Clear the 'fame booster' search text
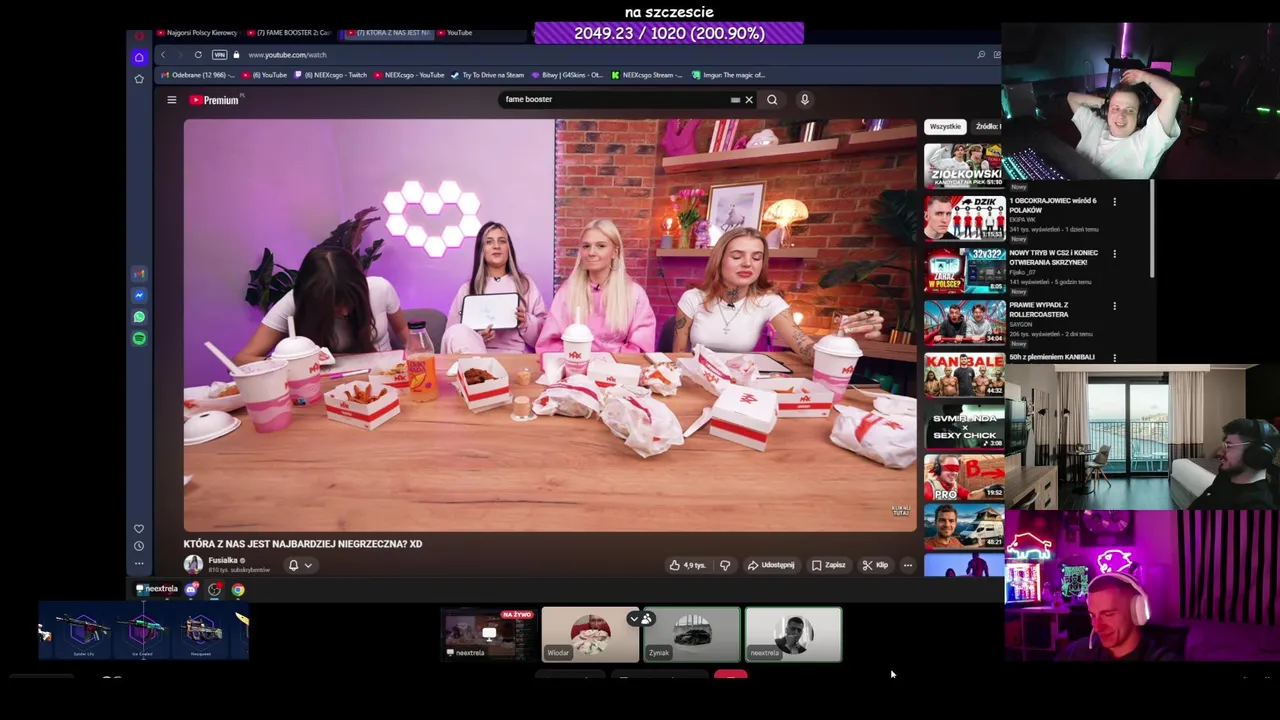Screen dimensions: 1280x720 point(749,100)
